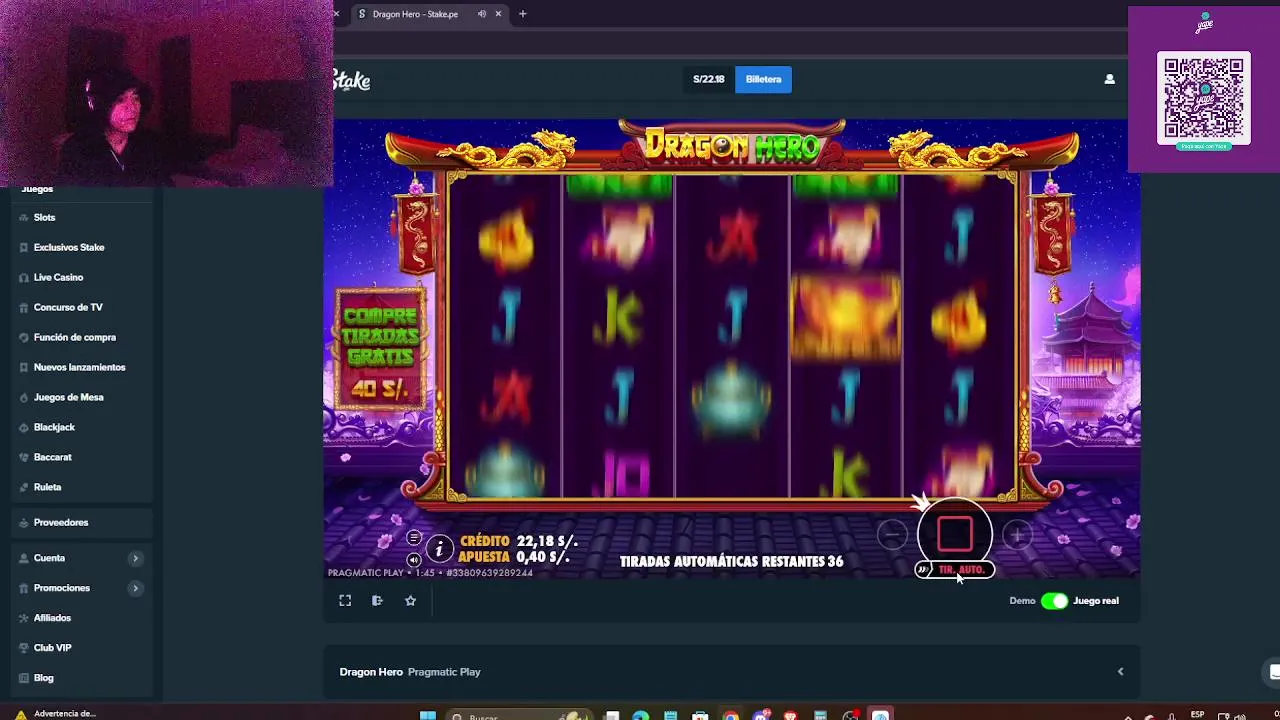
Task: Go to Juegos de Mesa
Action: tap(68, 397)
